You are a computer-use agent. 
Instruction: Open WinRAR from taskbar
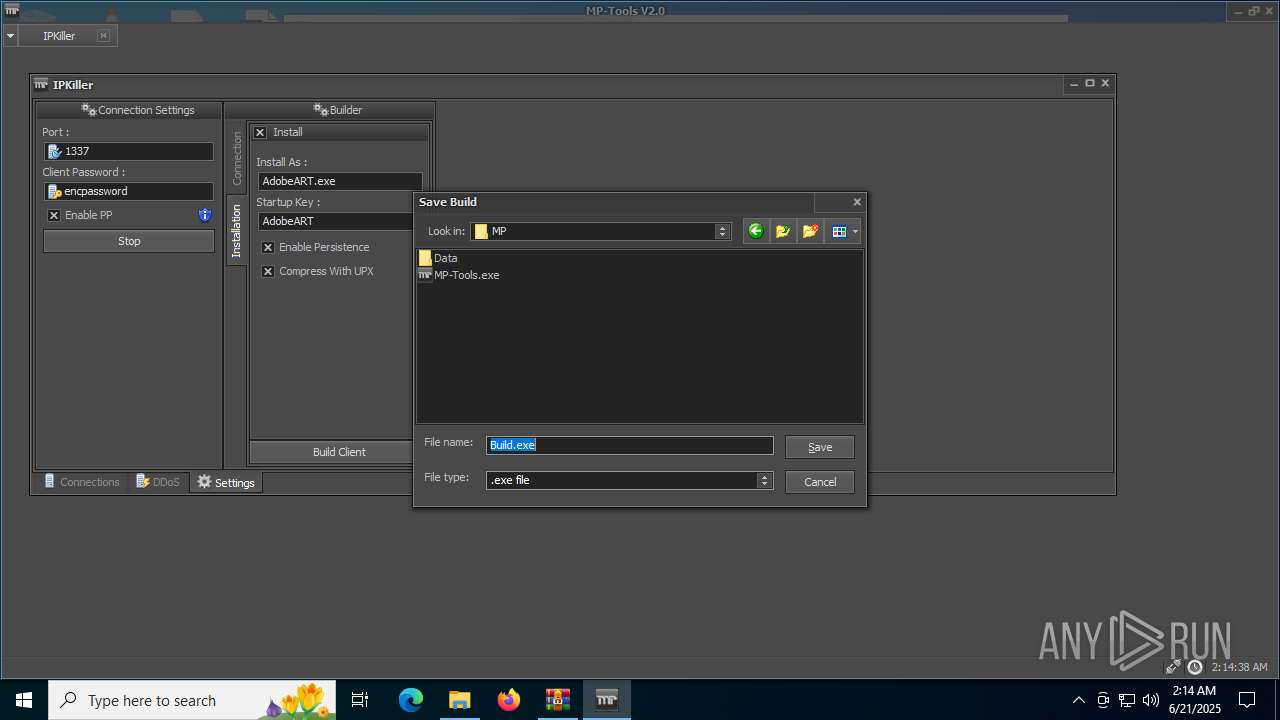(557, 700)
